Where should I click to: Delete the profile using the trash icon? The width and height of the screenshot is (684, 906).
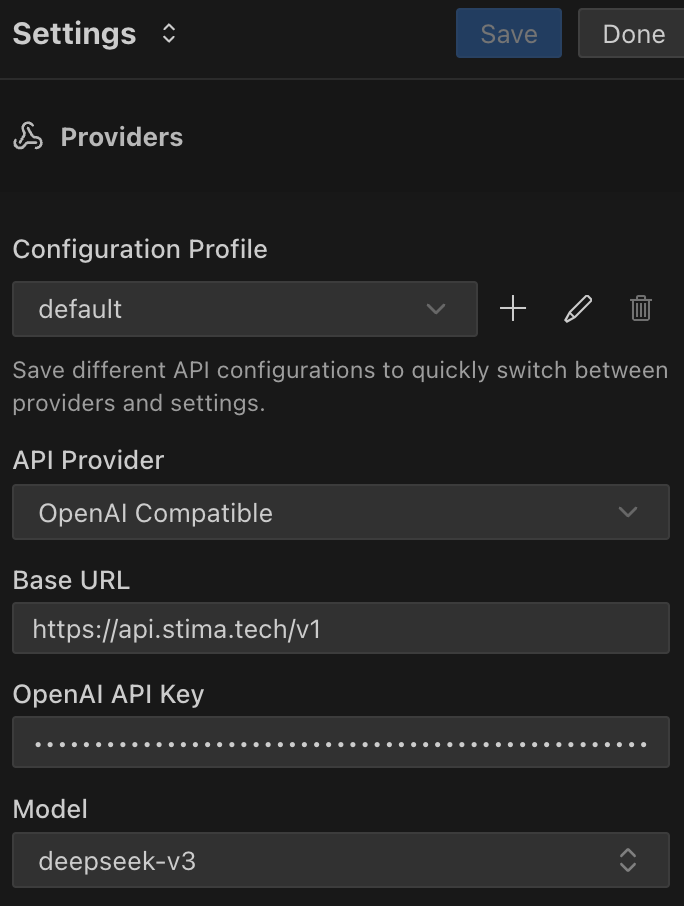(641, 309)
